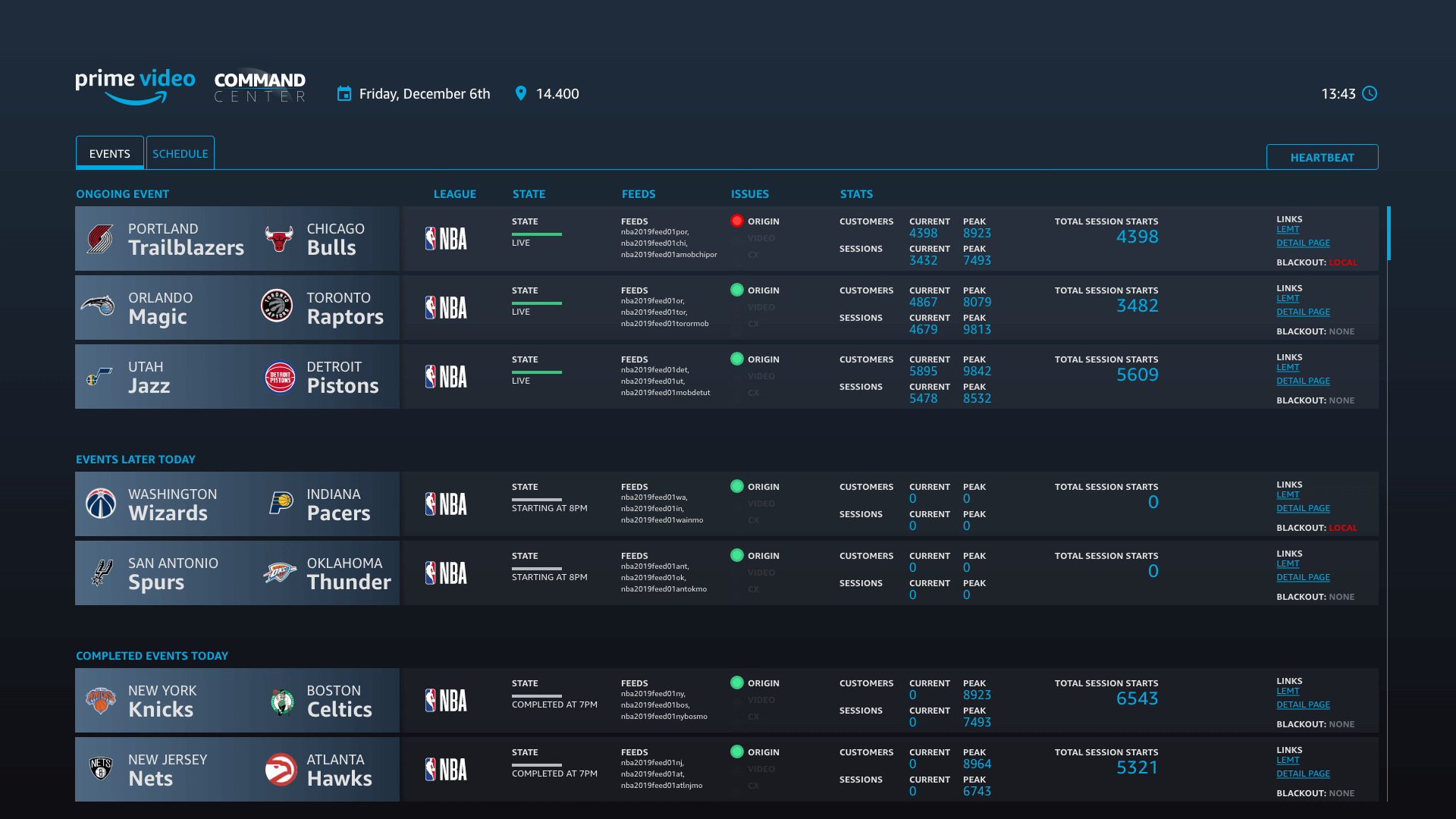Click the Atlanta Hawks logo
The height and width of the screenshot is (819, 1456).
click(280, 770)
